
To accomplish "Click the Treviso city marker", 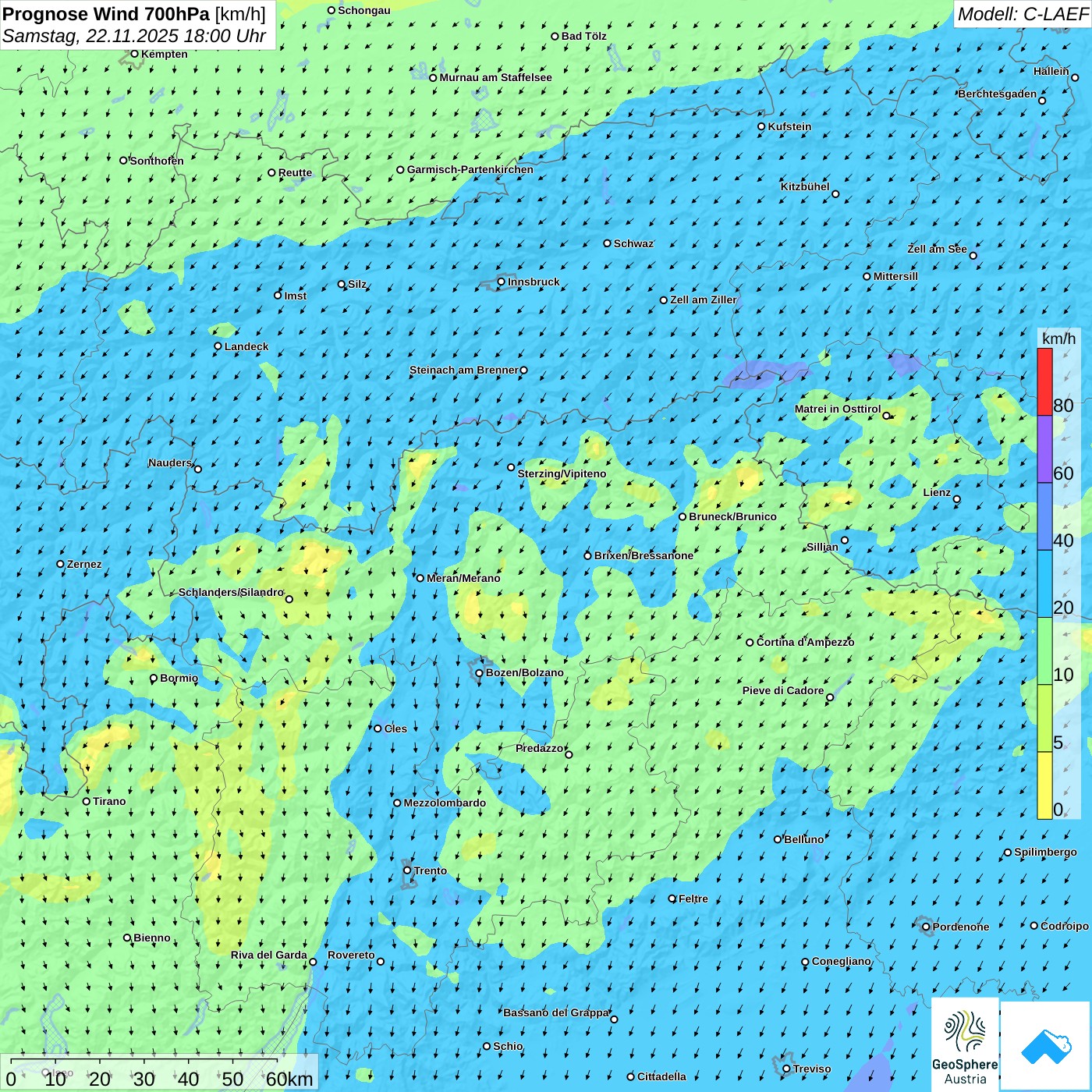I will (x=786, y=1069).
